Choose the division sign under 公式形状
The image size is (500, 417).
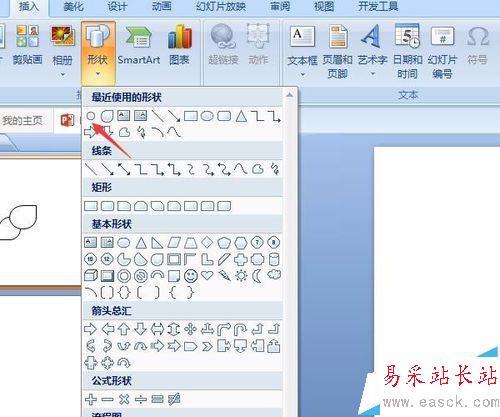(x=141, y=399)
